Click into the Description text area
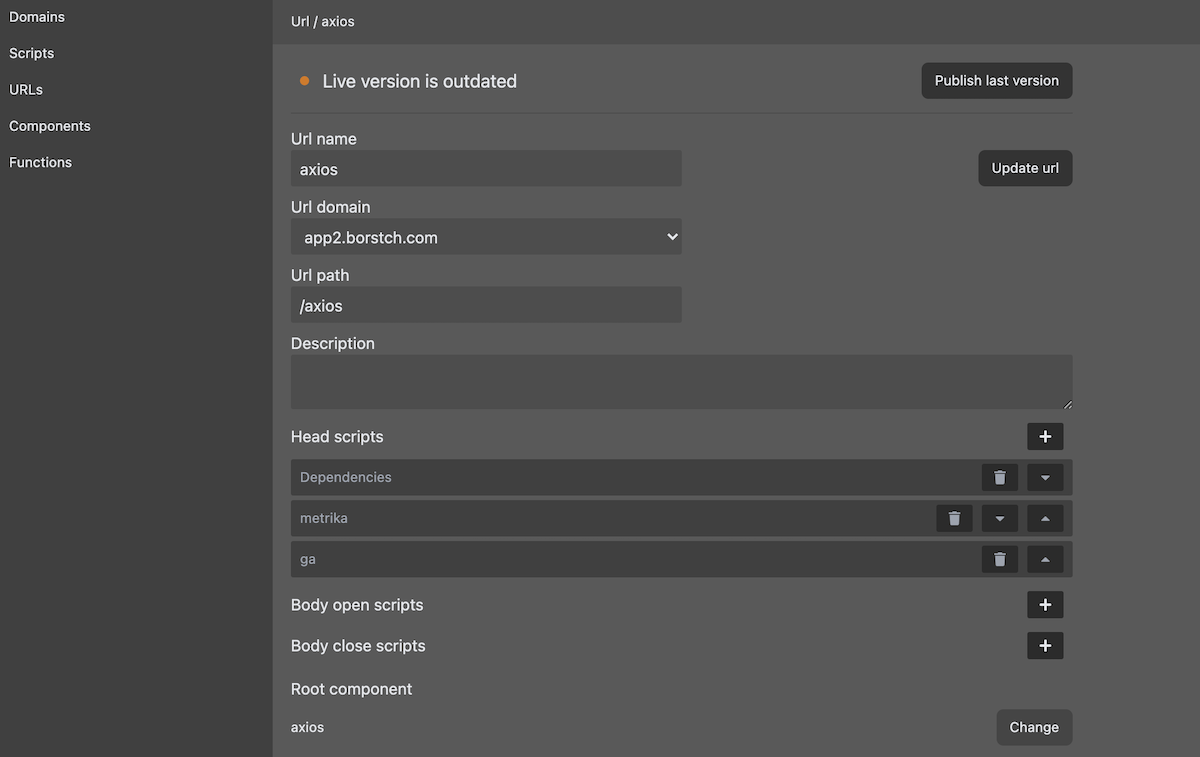The image size is (1200, 757). pyautogui.click(x=681, y=382)
